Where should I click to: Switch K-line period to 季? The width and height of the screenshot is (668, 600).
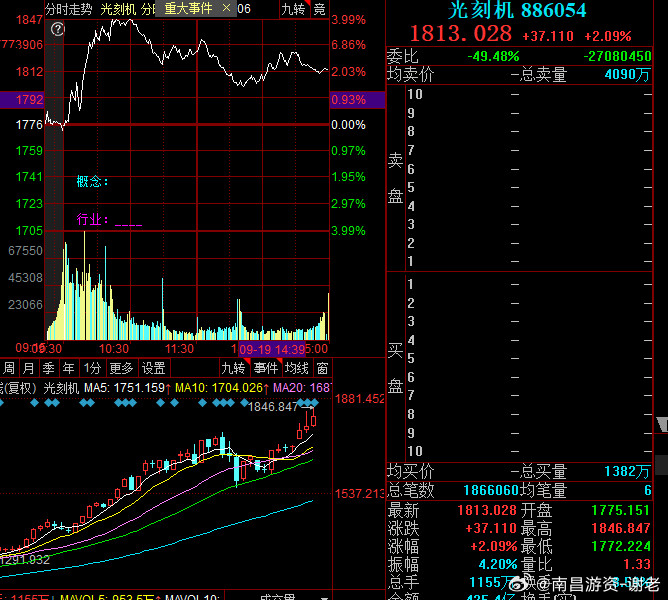[49, 368]
